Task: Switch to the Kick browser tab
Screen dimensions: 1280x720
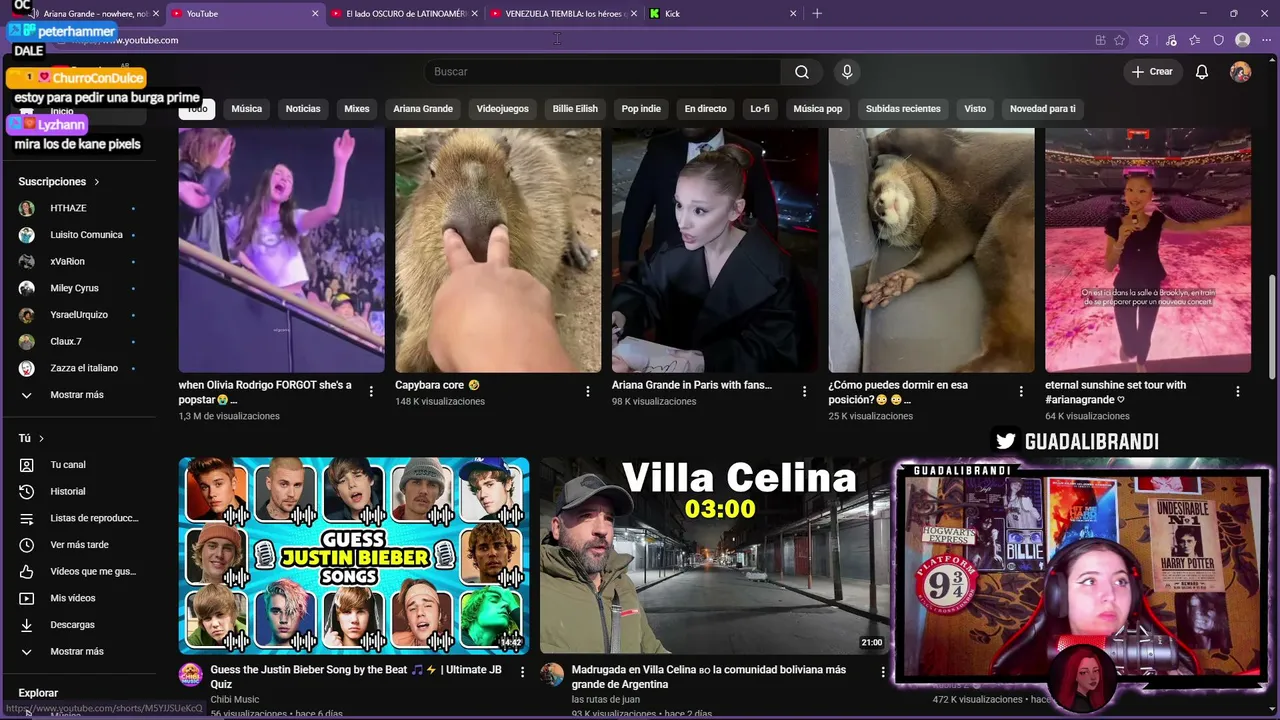Action: [722, 14]
